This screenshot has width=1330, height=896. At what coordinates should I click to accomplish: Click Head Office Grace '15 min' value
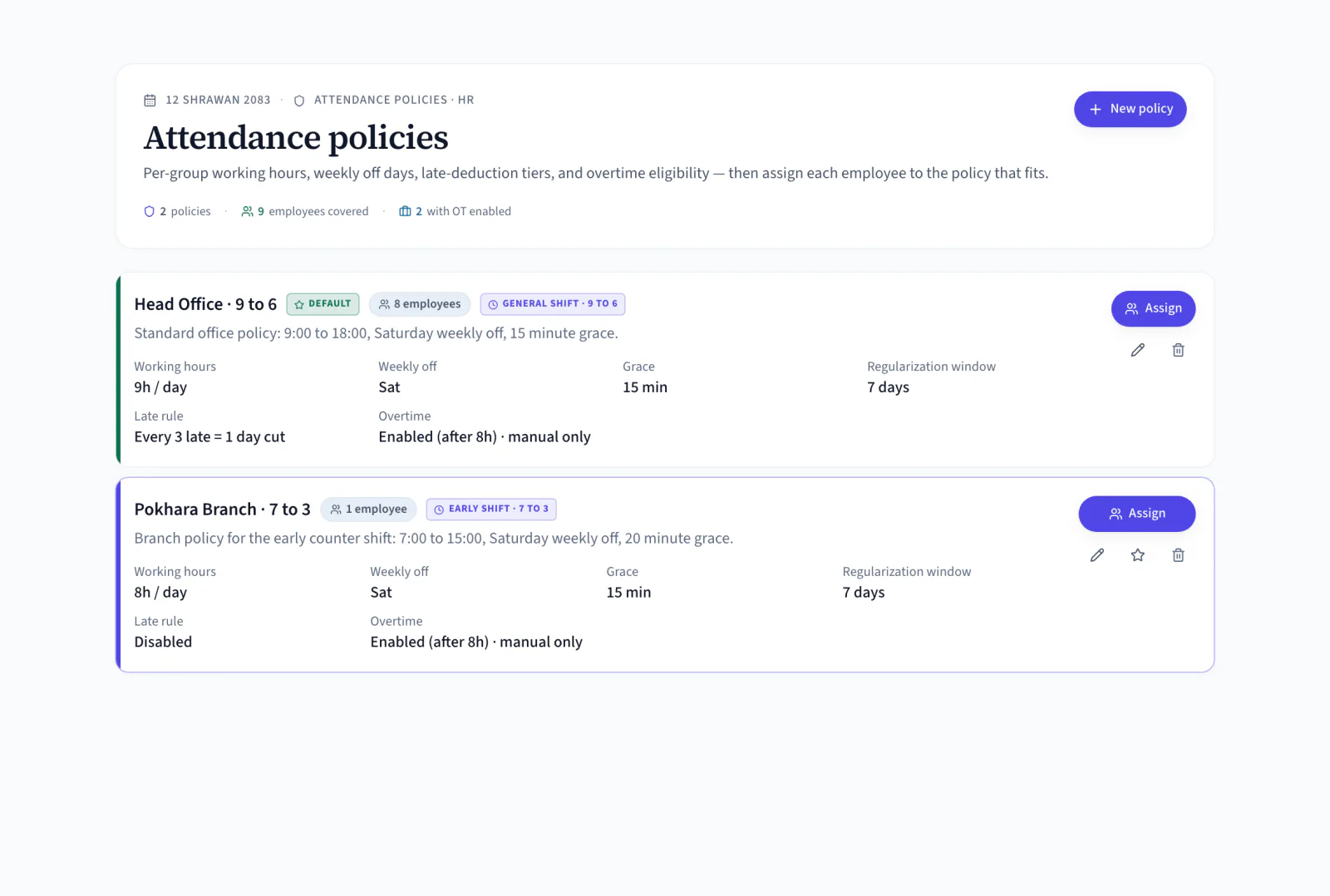click(x=645, y=387)
